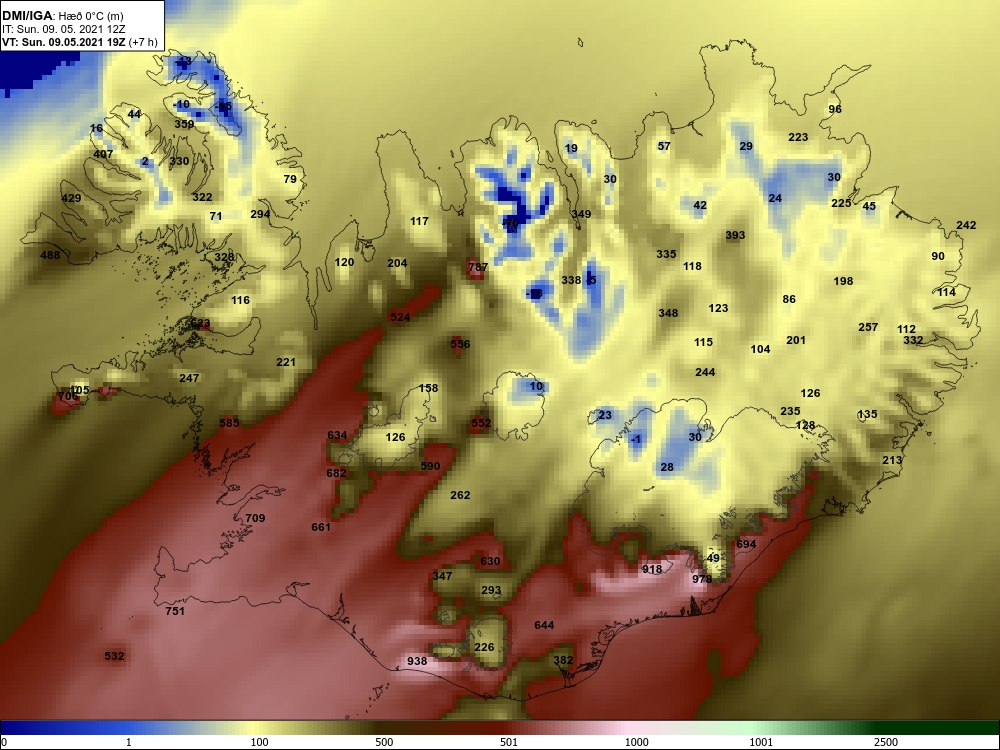Image resolution: width=1000 pixels, height=750 pixels.
Task: Click the map value "556"
Action: 460,344
